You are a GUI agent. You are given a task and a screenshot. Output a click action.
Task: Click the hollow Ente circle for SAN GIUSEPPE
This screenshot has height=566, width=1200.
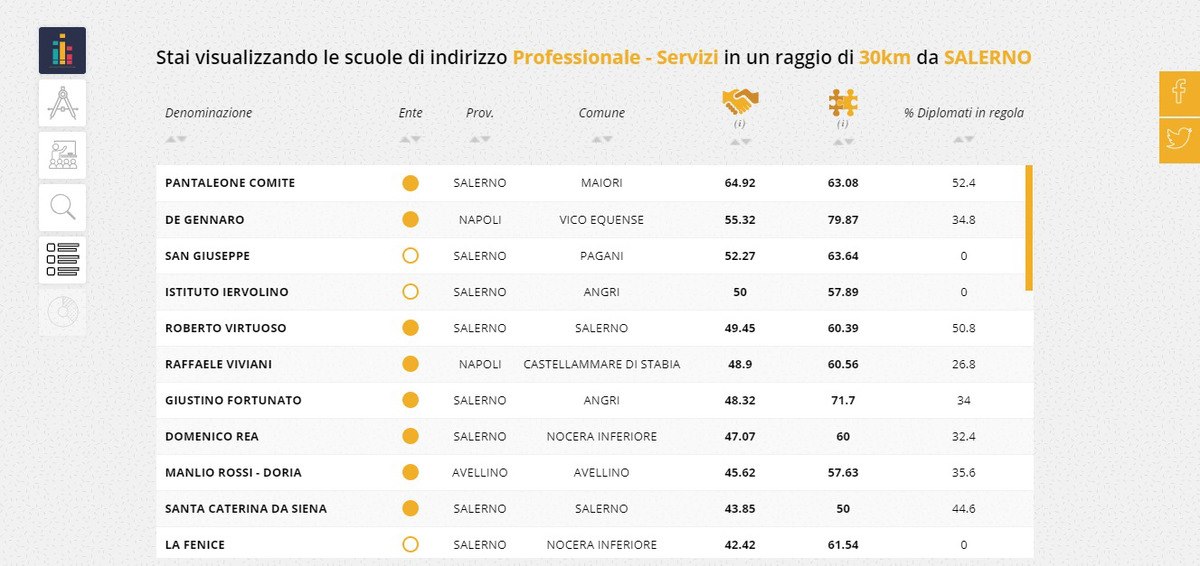point(410,256)
